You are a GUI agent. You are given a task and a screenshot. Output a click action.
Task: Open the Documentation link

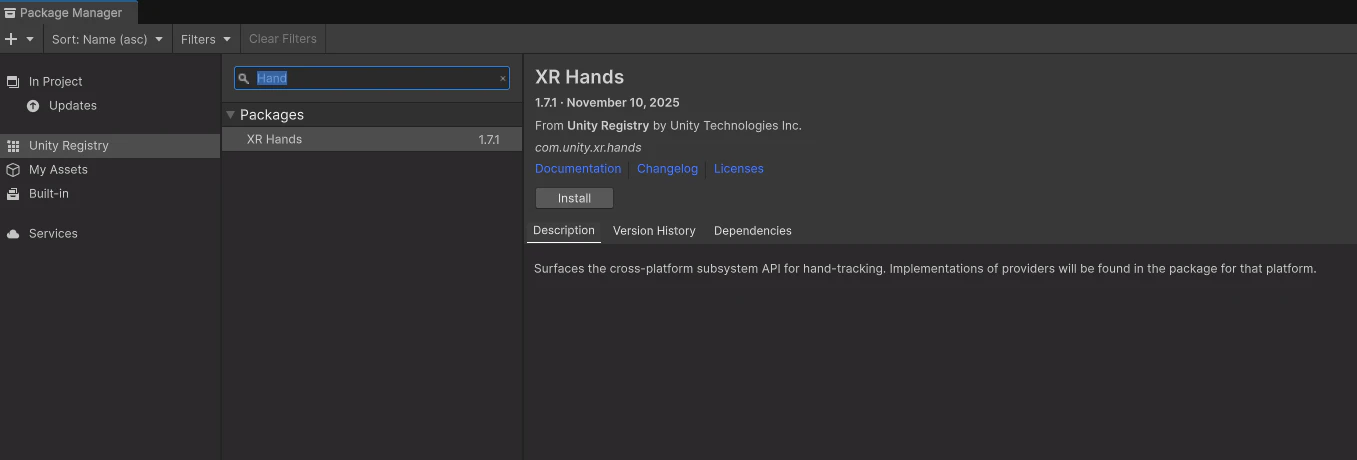(578, 169)
